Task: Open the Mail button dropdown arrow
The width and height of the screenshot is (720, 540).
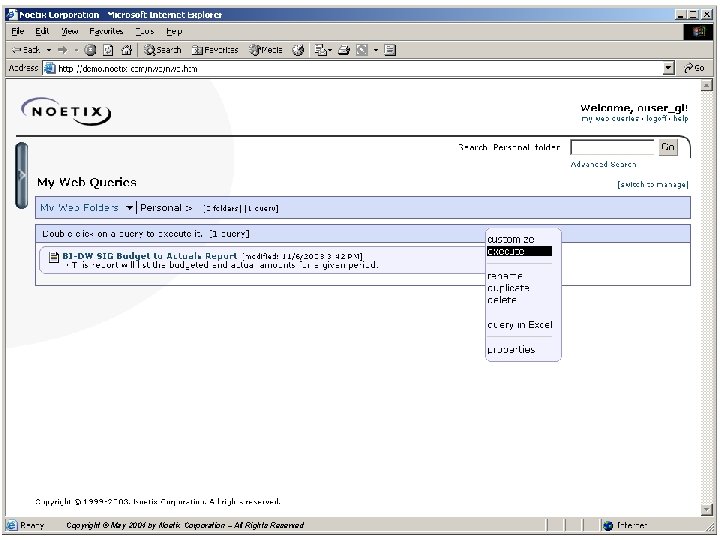Action: pos(330,50)
